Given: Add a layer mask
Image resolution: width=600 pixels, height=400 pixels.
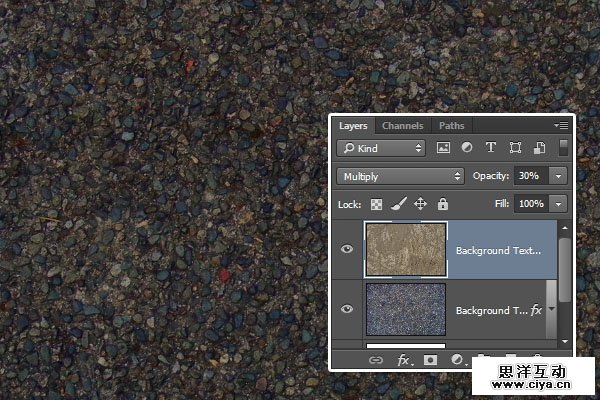Looking at the screenshot, I should [x=432, y=359].
